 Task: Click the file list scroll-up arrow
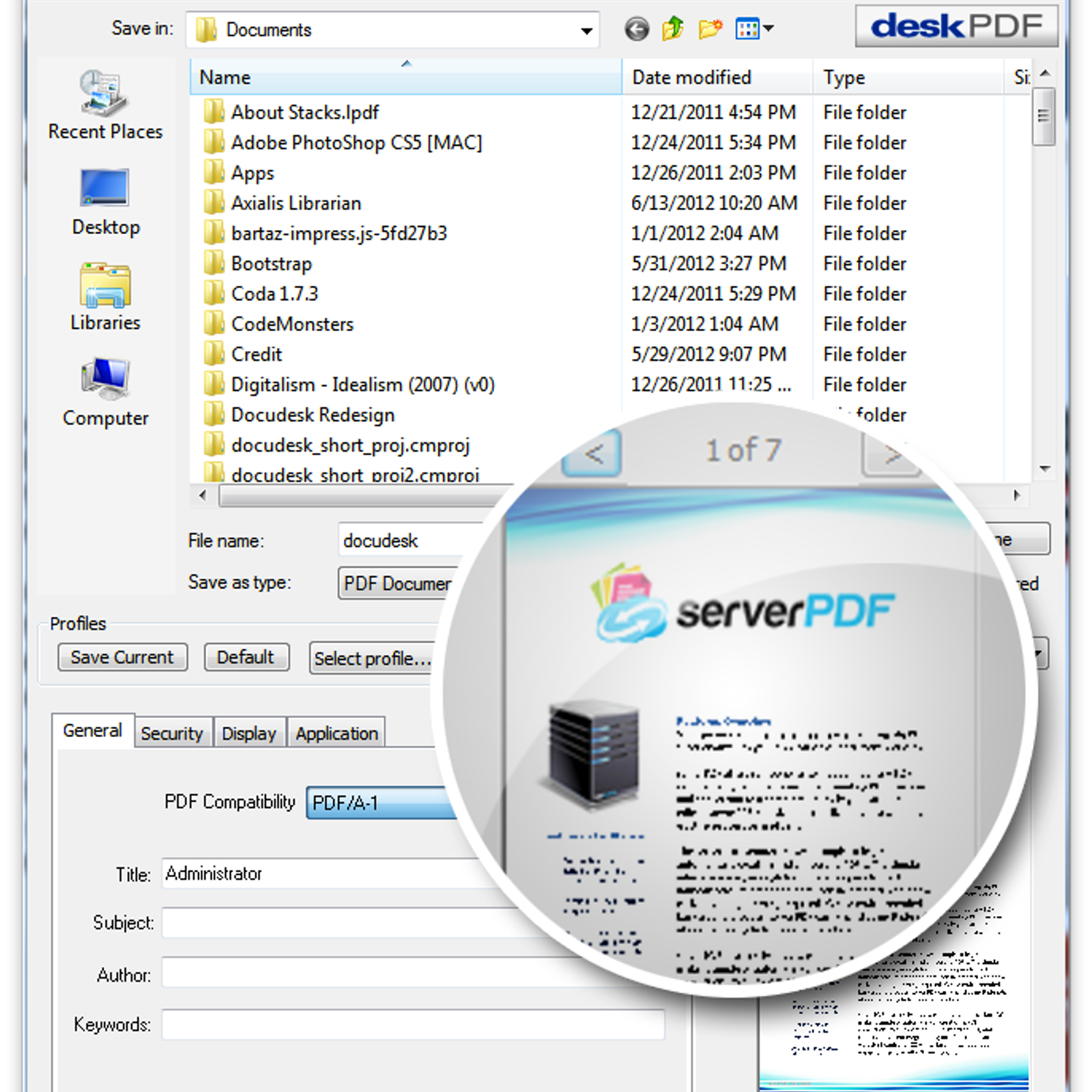(1044, 72)
